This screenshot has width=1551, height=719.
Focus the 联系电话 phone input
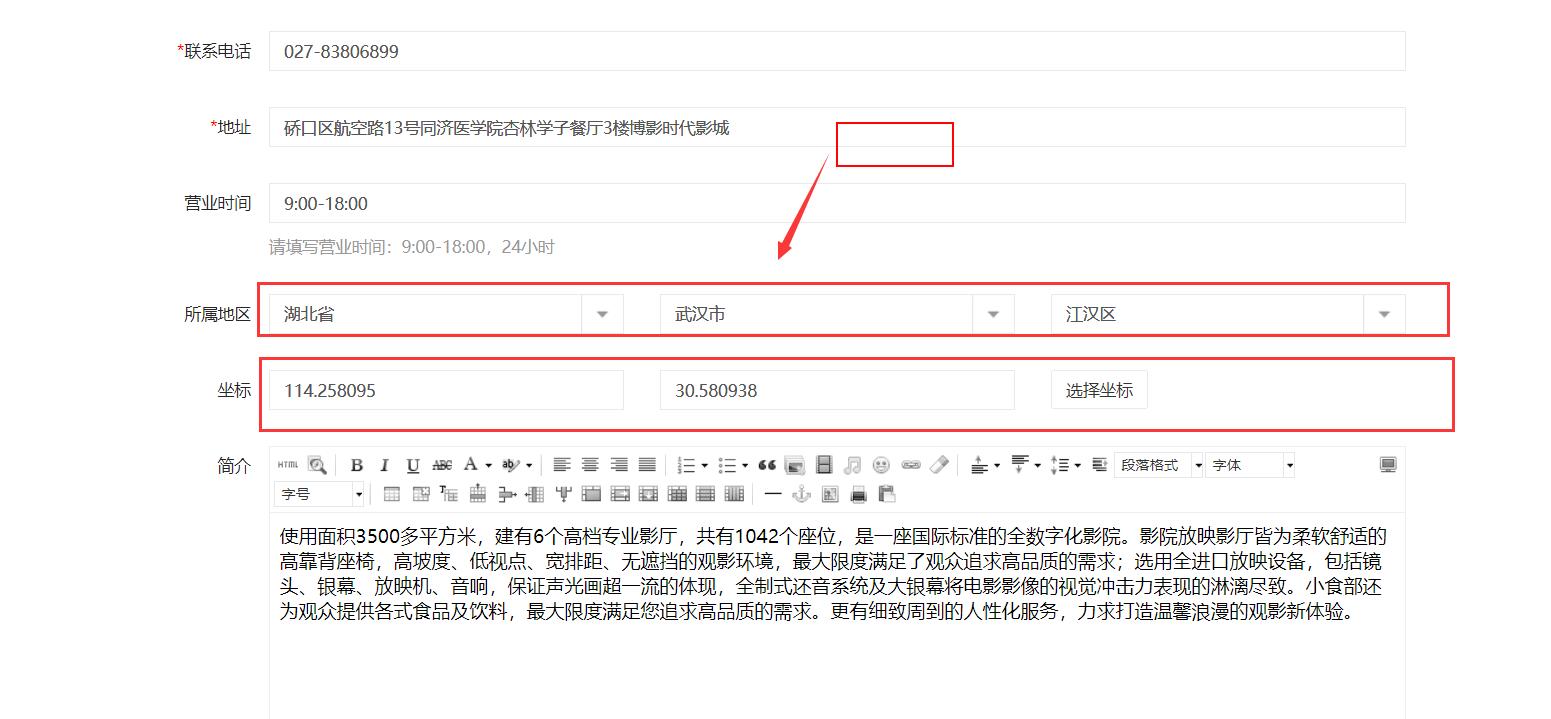pos(837,51)
